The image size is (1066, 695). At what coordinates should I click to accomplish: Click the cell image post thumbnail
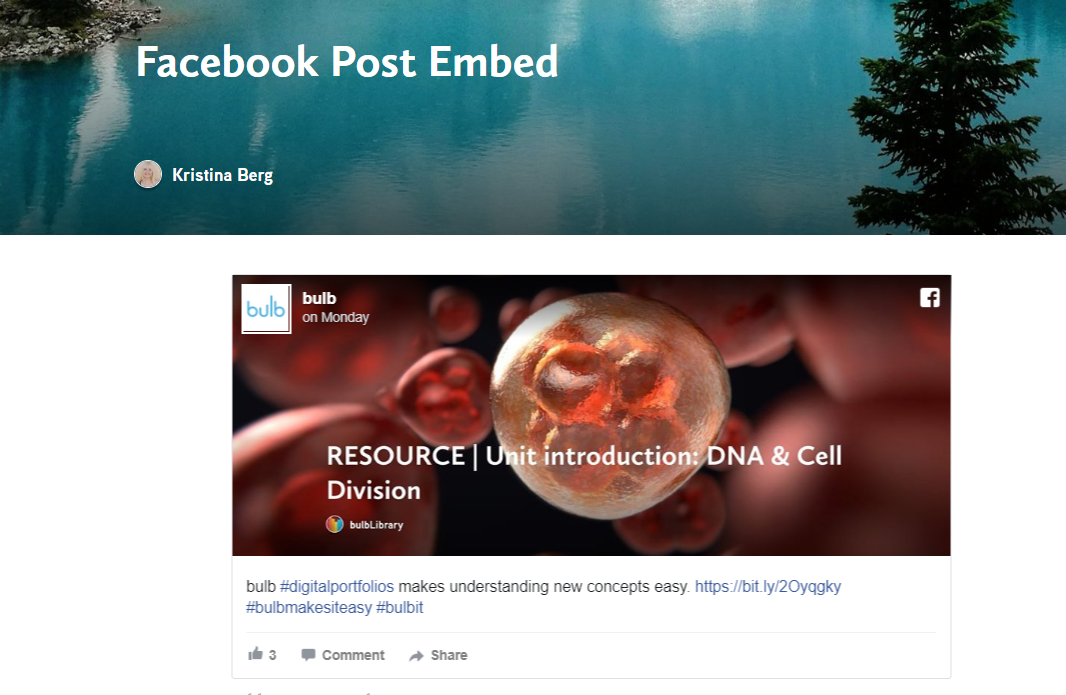591,416
